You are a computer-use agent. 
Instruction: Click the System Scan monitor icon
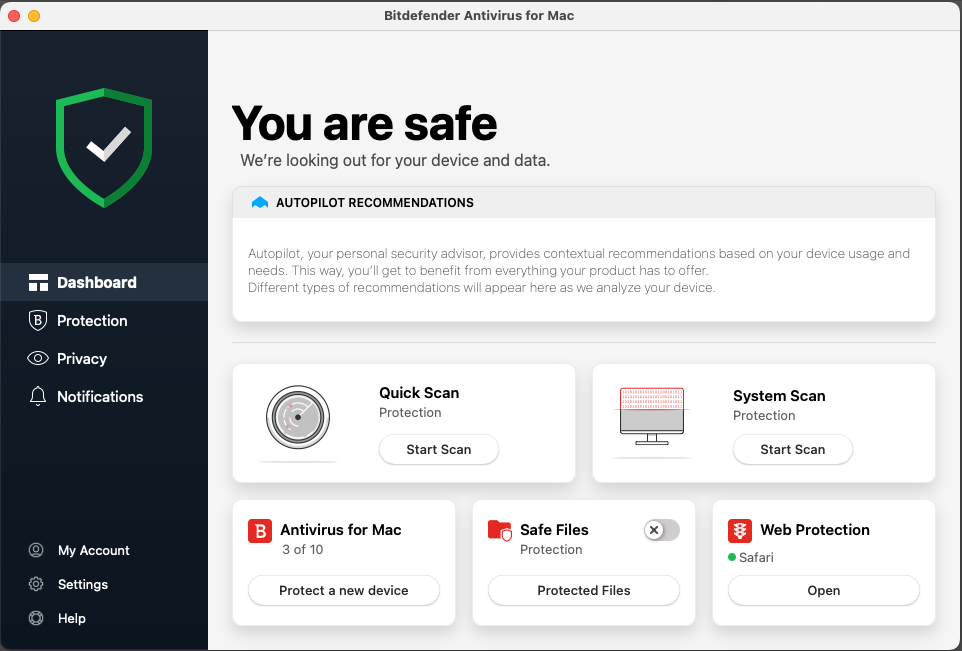tap(651, 417)
